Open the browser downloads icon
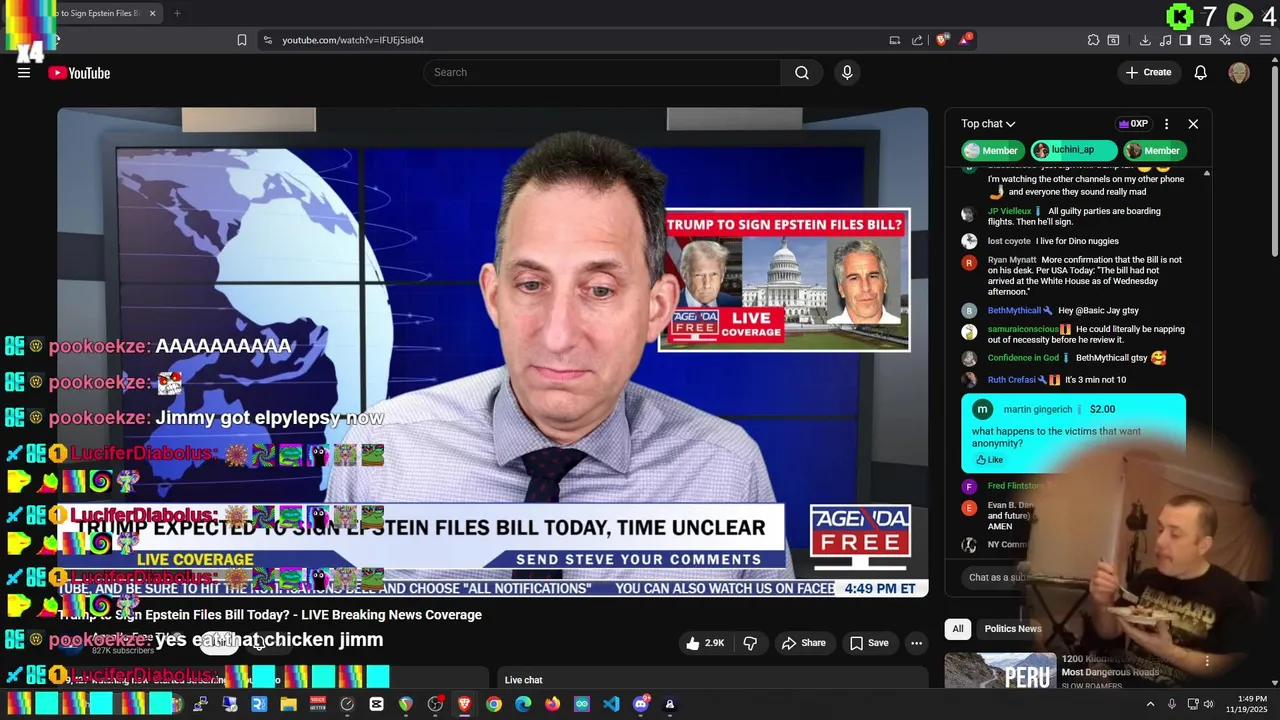This screenshot has height=720, width=1280. [x=1145, y=40]
